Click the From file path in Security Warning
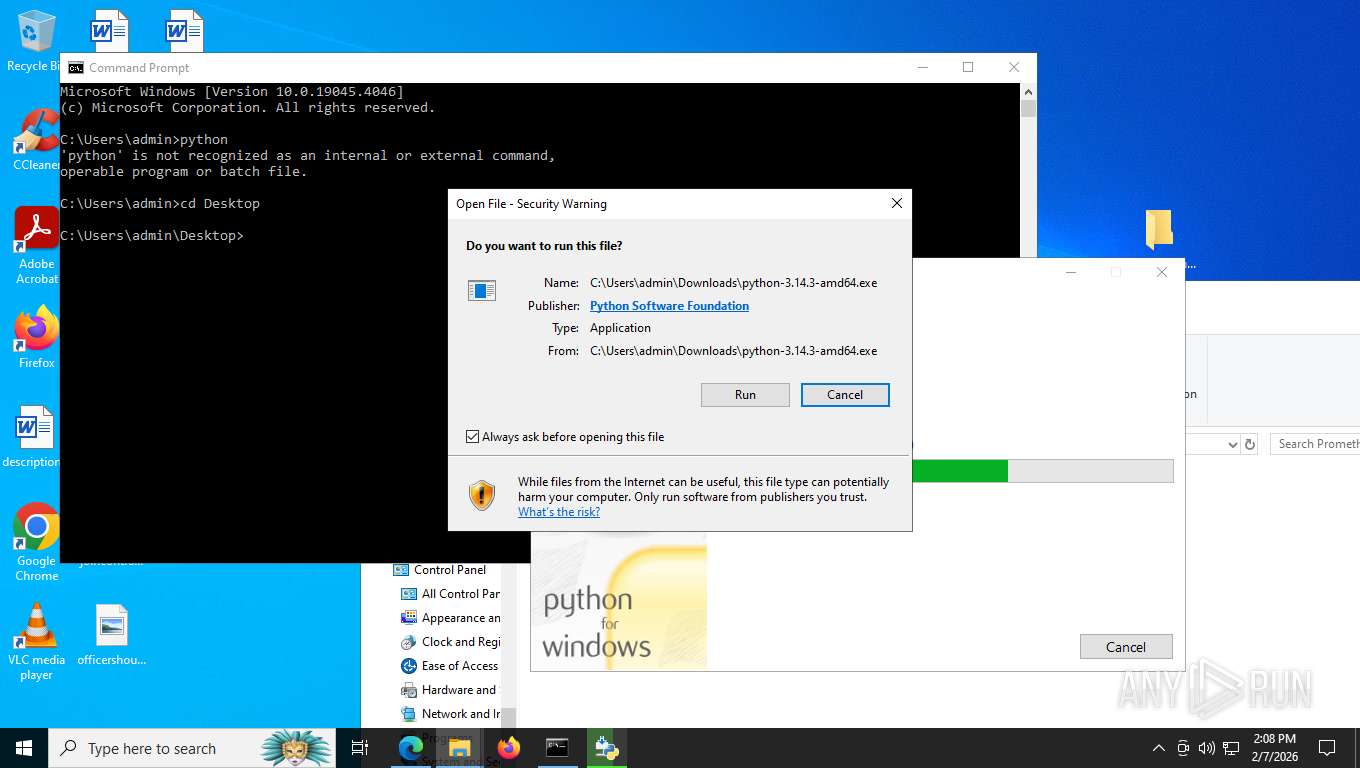This screenshot has height=768, width=1360. pos(733,351)
